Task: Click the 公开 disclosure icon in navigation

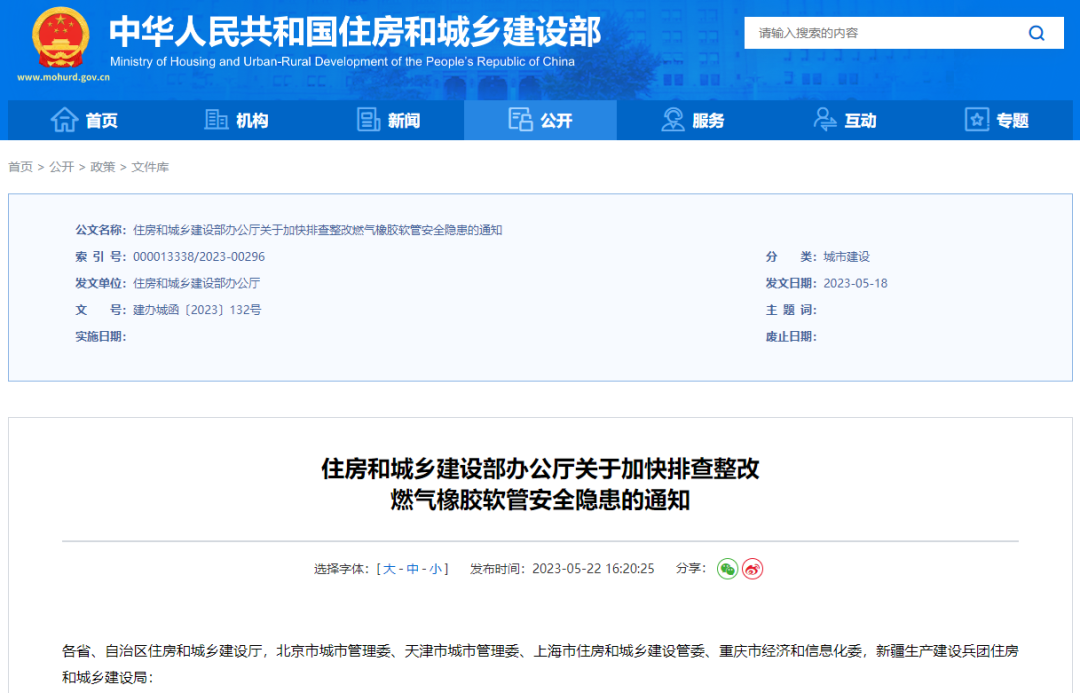Action: pyautogui.click(x=520, y=119)
